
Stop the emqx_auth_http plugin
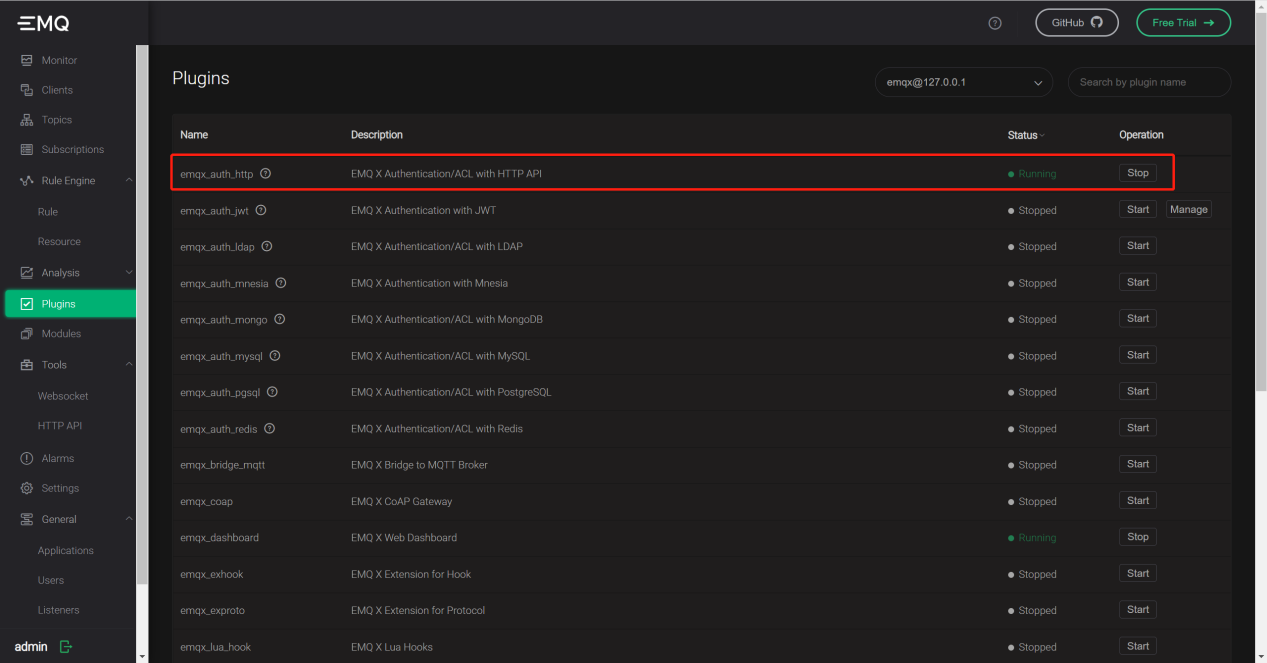tap(1138, 173)
